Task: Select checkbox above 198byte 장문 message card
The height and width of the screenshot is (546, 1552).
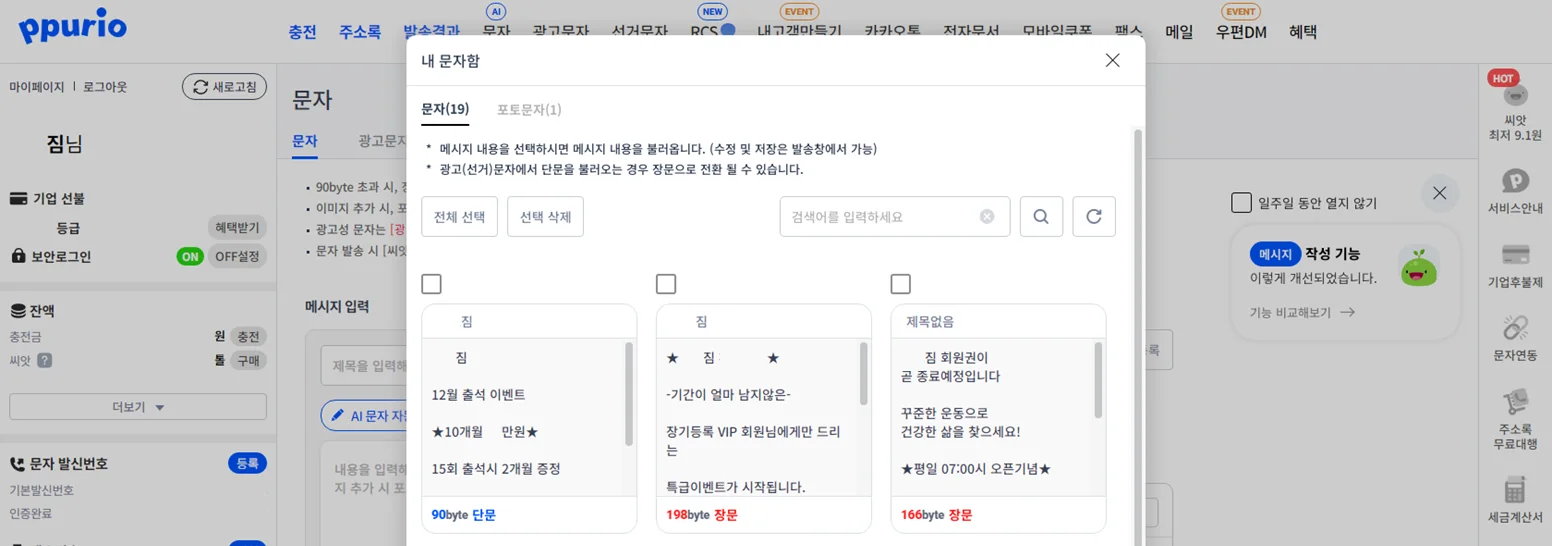Action: 666,284
